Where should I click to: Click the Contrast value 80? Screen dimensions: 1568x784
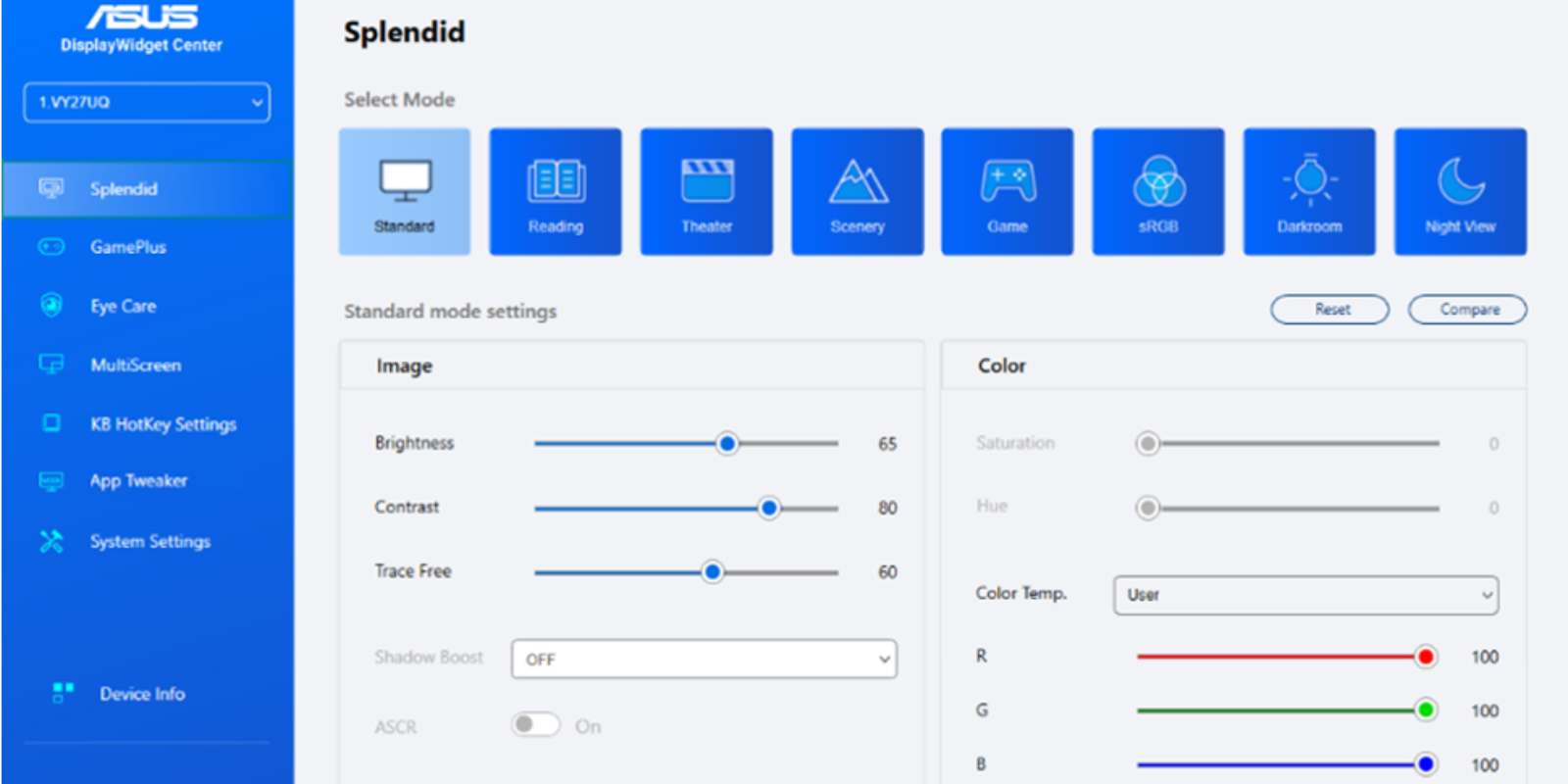coord(887,508)
